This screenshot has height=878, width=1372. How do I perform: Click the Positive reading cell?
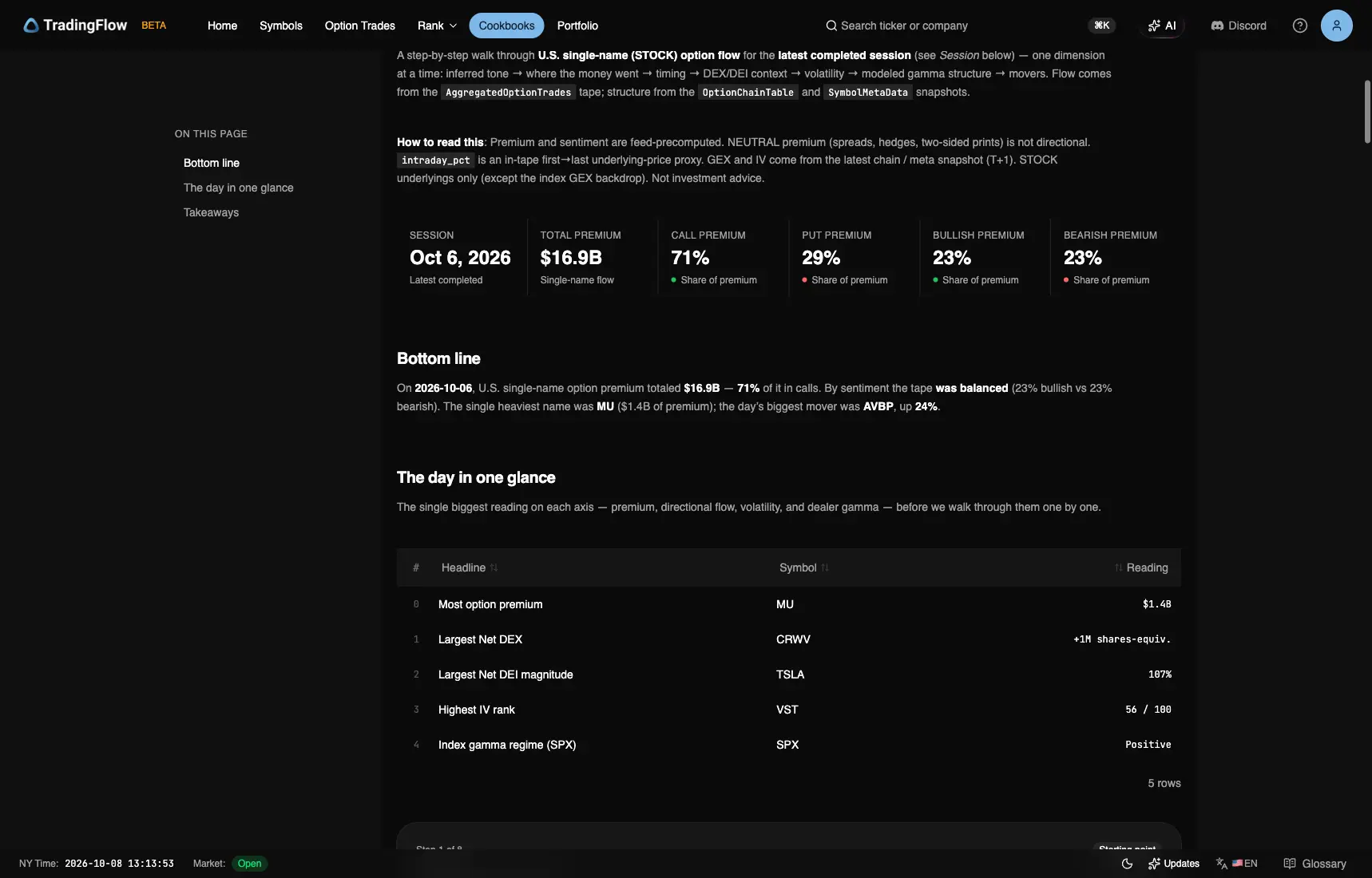tap(1148, 745)
